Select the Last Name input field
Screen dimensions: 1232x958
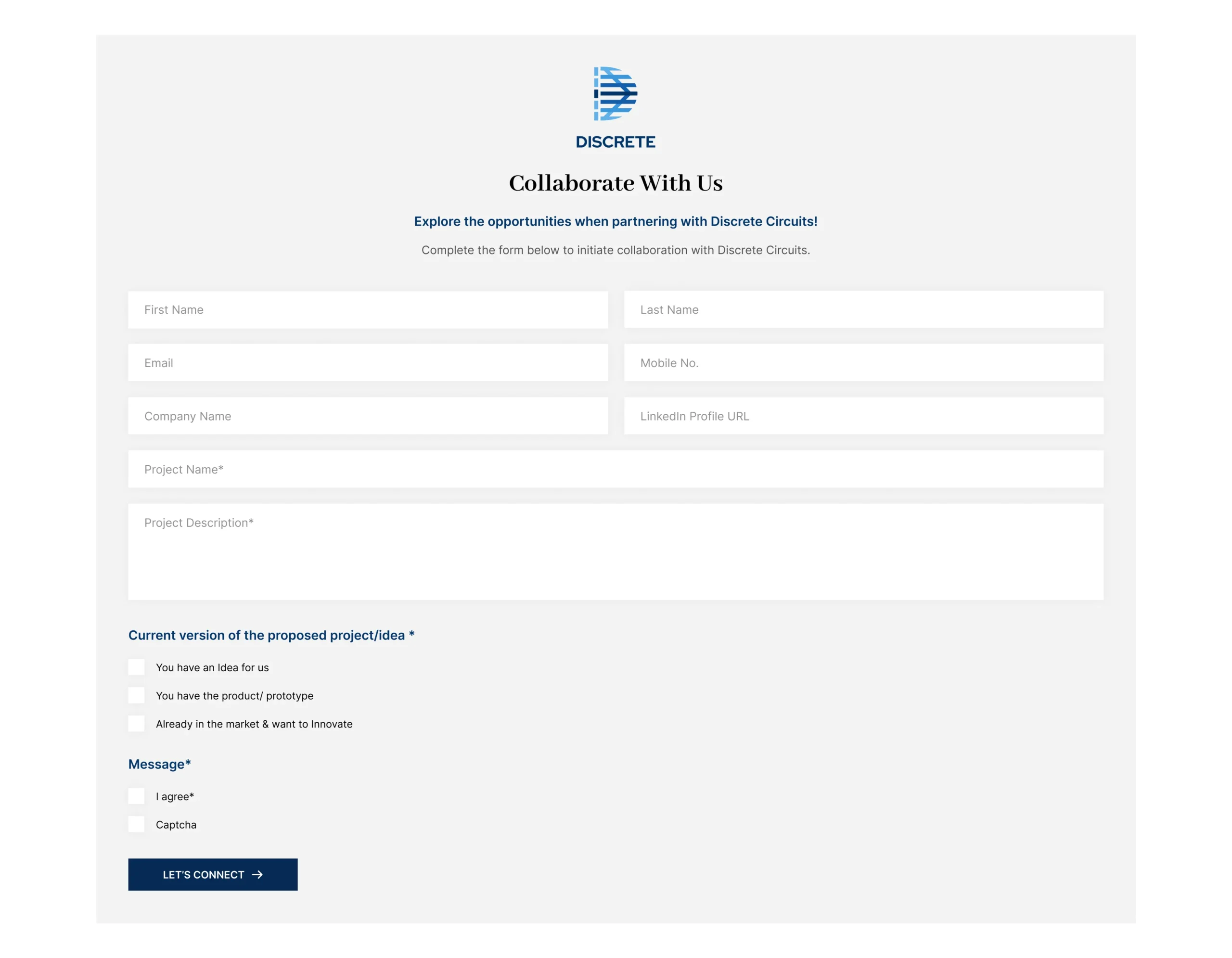click(864, 309)
